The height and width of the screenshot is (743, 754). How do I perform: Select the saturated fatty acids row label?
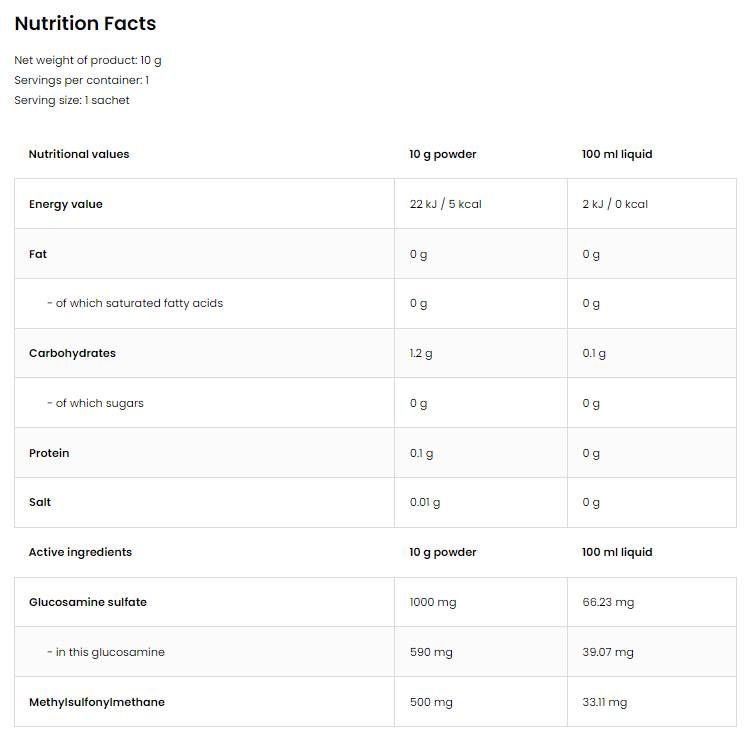[135, 303]
